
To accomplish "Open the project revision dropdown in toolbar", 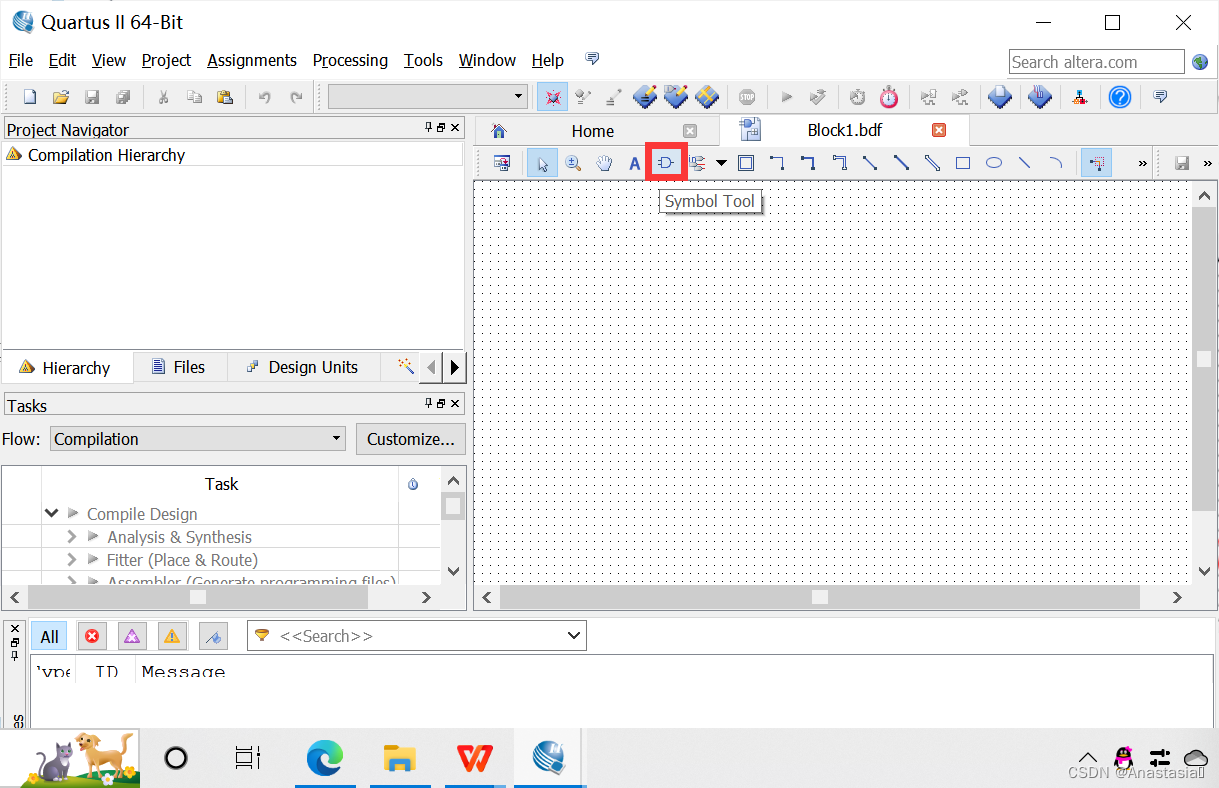I will coord(519,97).
